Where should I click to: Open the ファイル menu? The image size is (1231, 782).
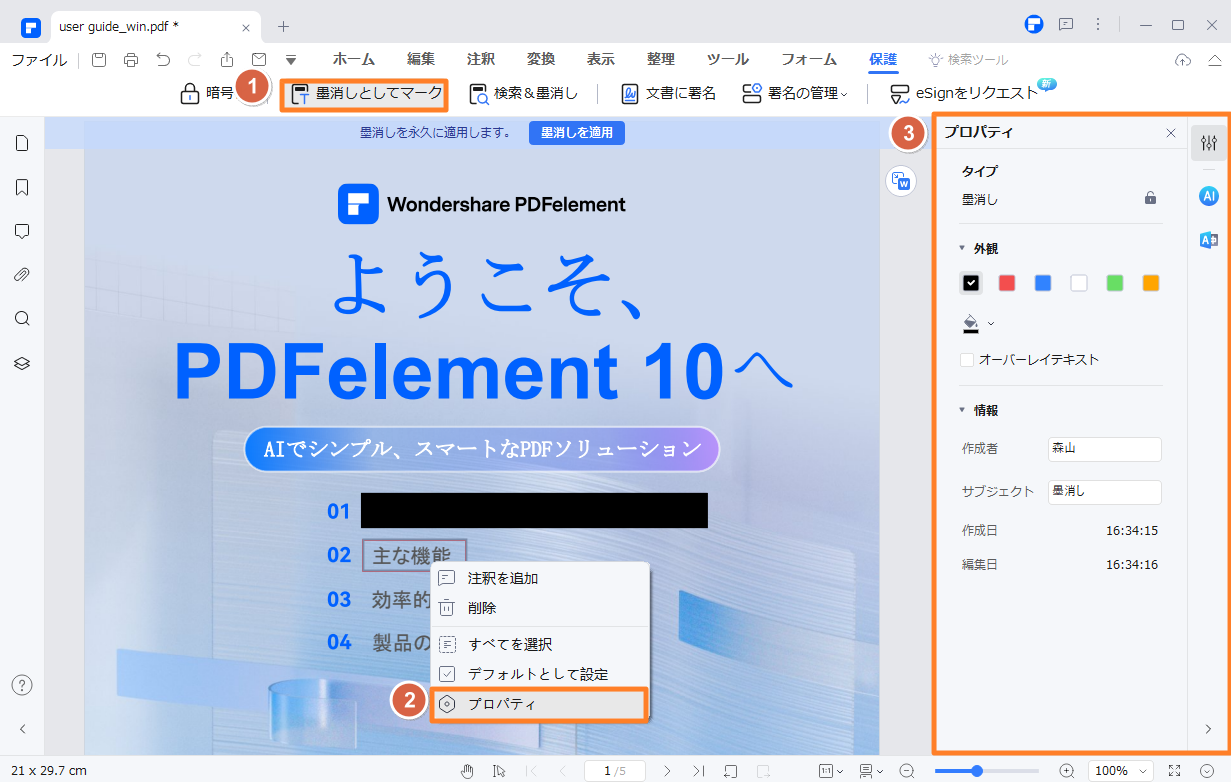point(39,60)
